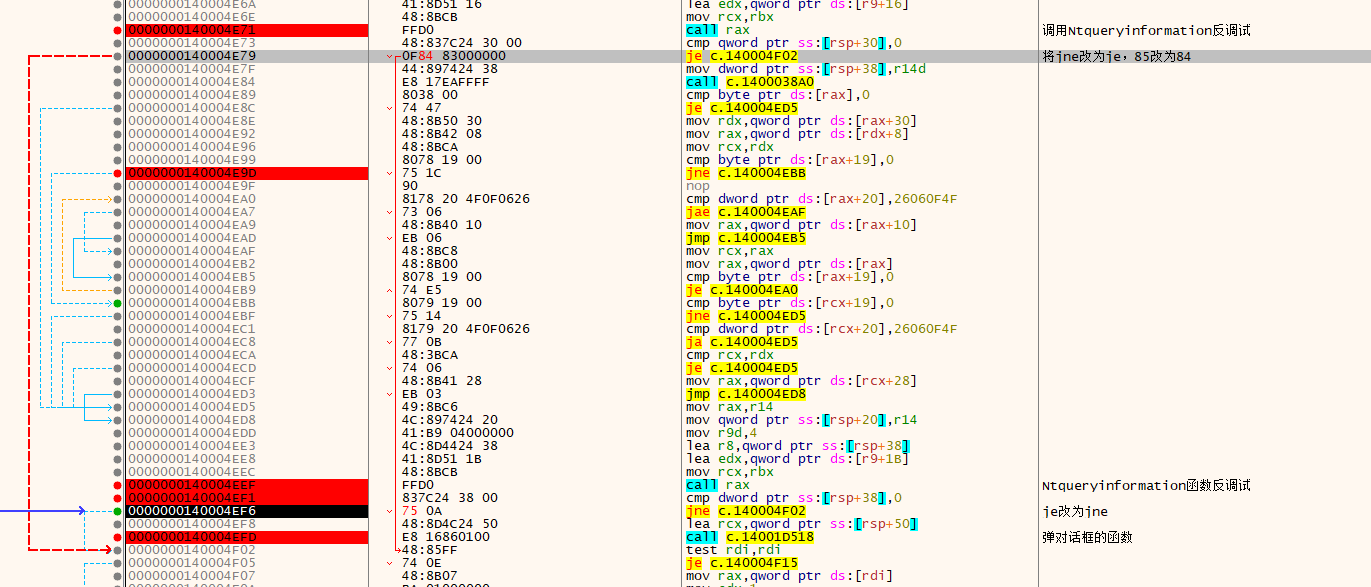Image resolution: width=1371 pixels, height=587 pixels.
Task: Select the nop instruction
Action: [698, 186]
